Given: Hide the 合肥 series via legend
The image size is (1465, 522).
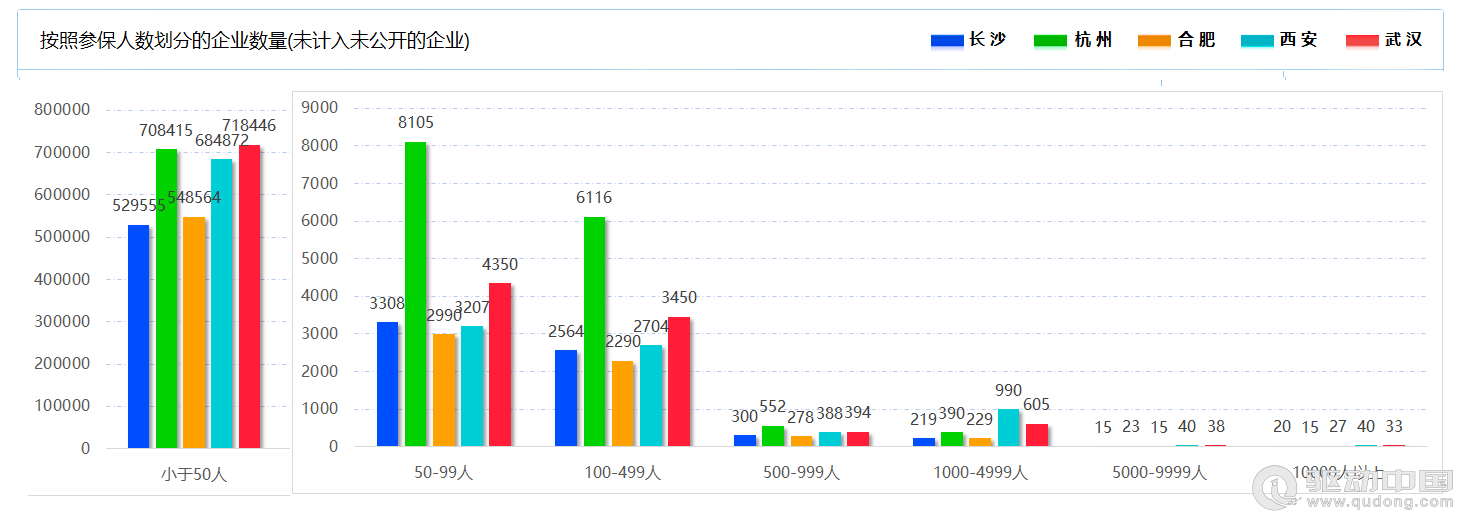Looking at the screenshot, I should (1176, 40).
